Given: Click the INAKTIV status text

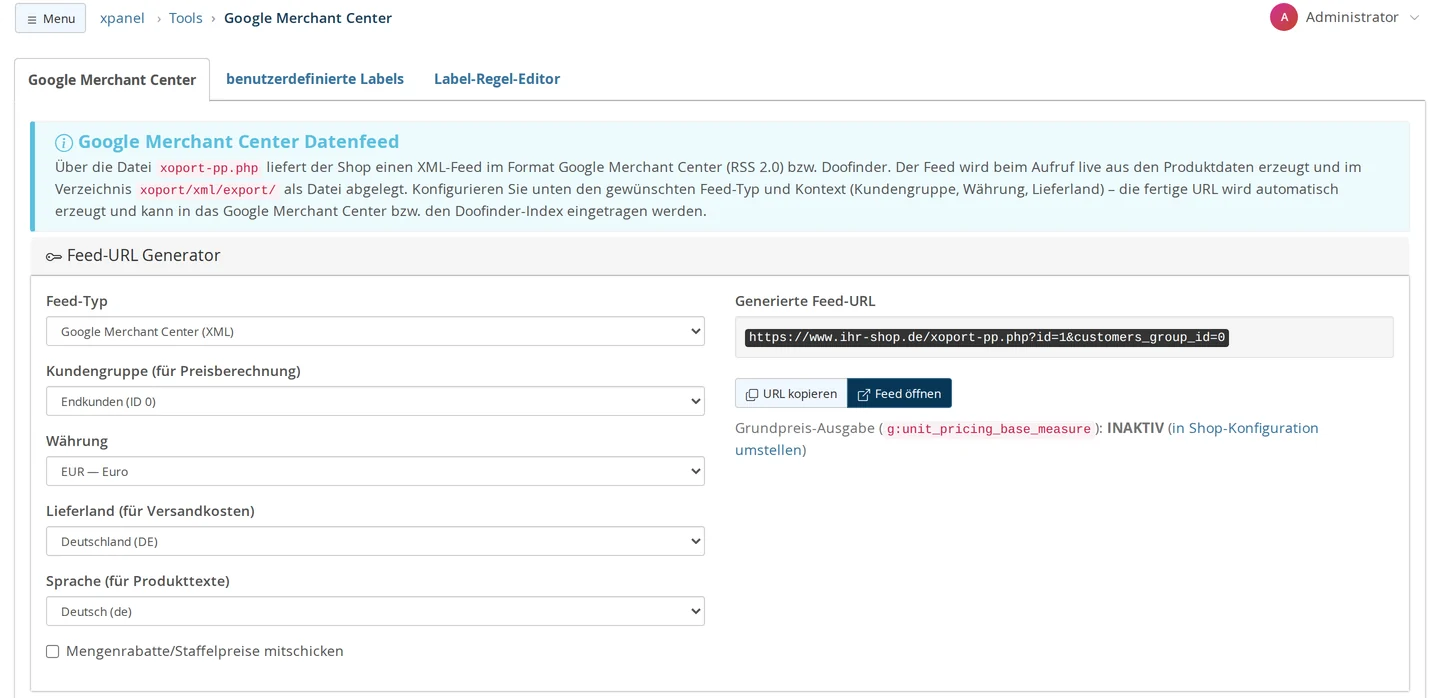Looking at the screenshot, I should (x=1135, y=428).
